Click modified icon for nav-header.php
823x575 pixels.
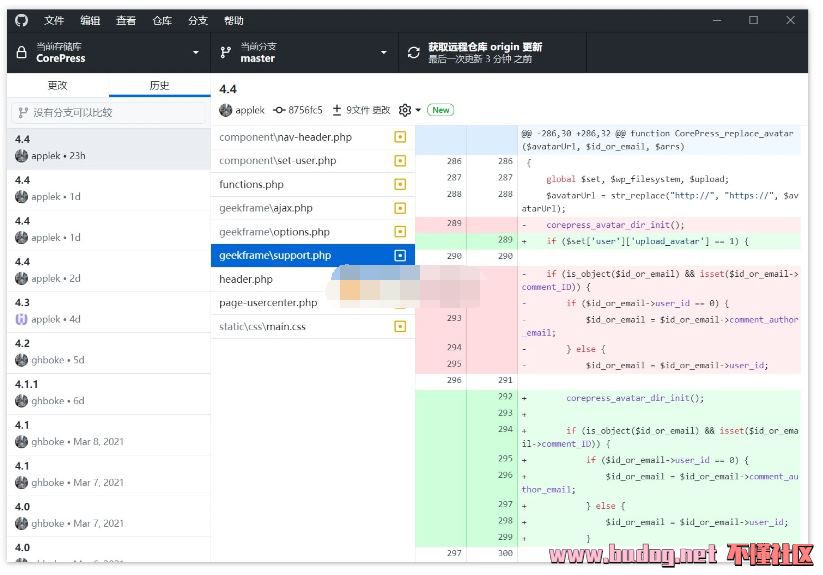click(x=400, y=137)
